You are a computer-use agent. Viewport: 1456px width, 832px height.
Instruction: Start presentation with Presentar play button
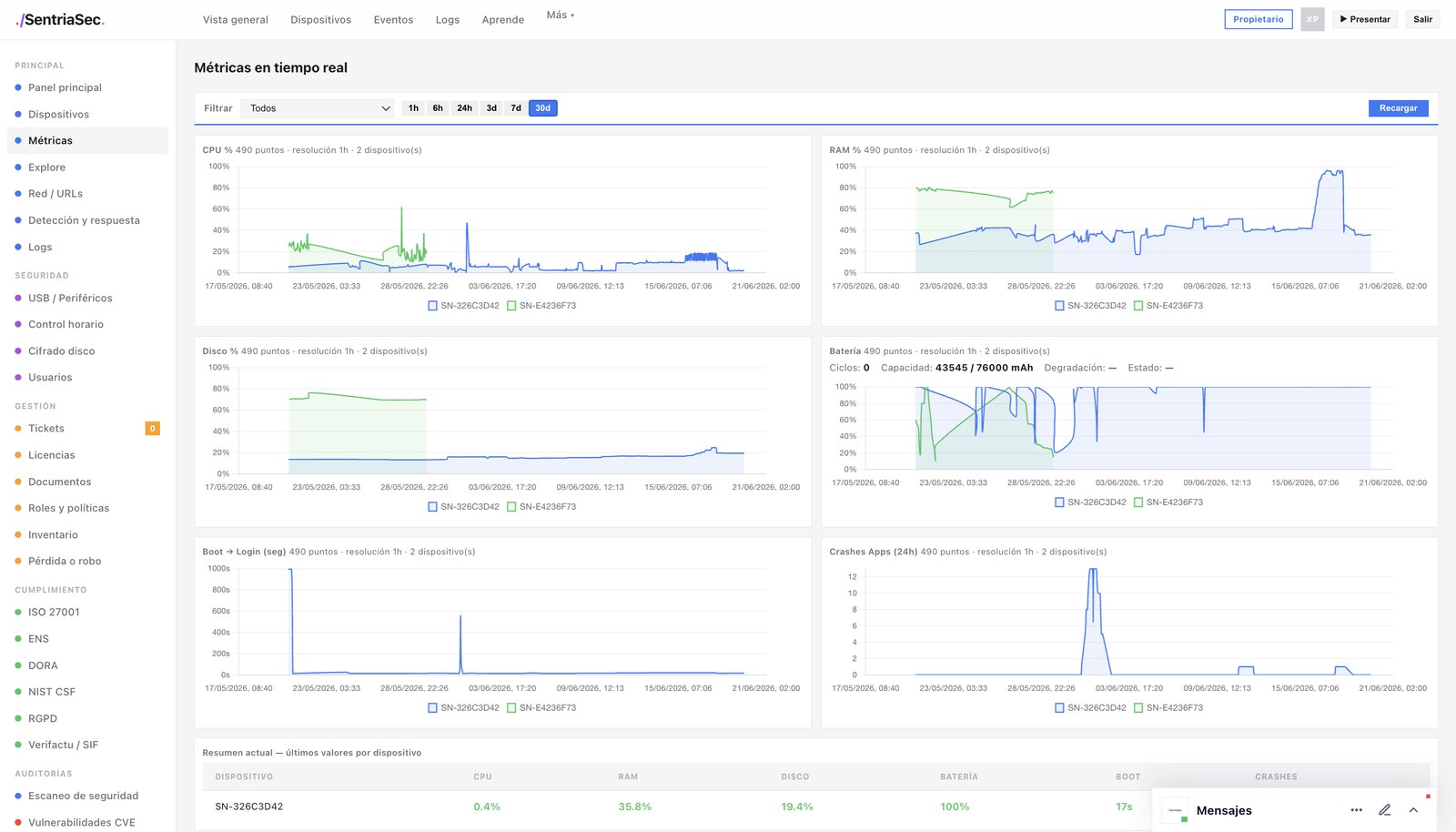[x=1365, y=19]
